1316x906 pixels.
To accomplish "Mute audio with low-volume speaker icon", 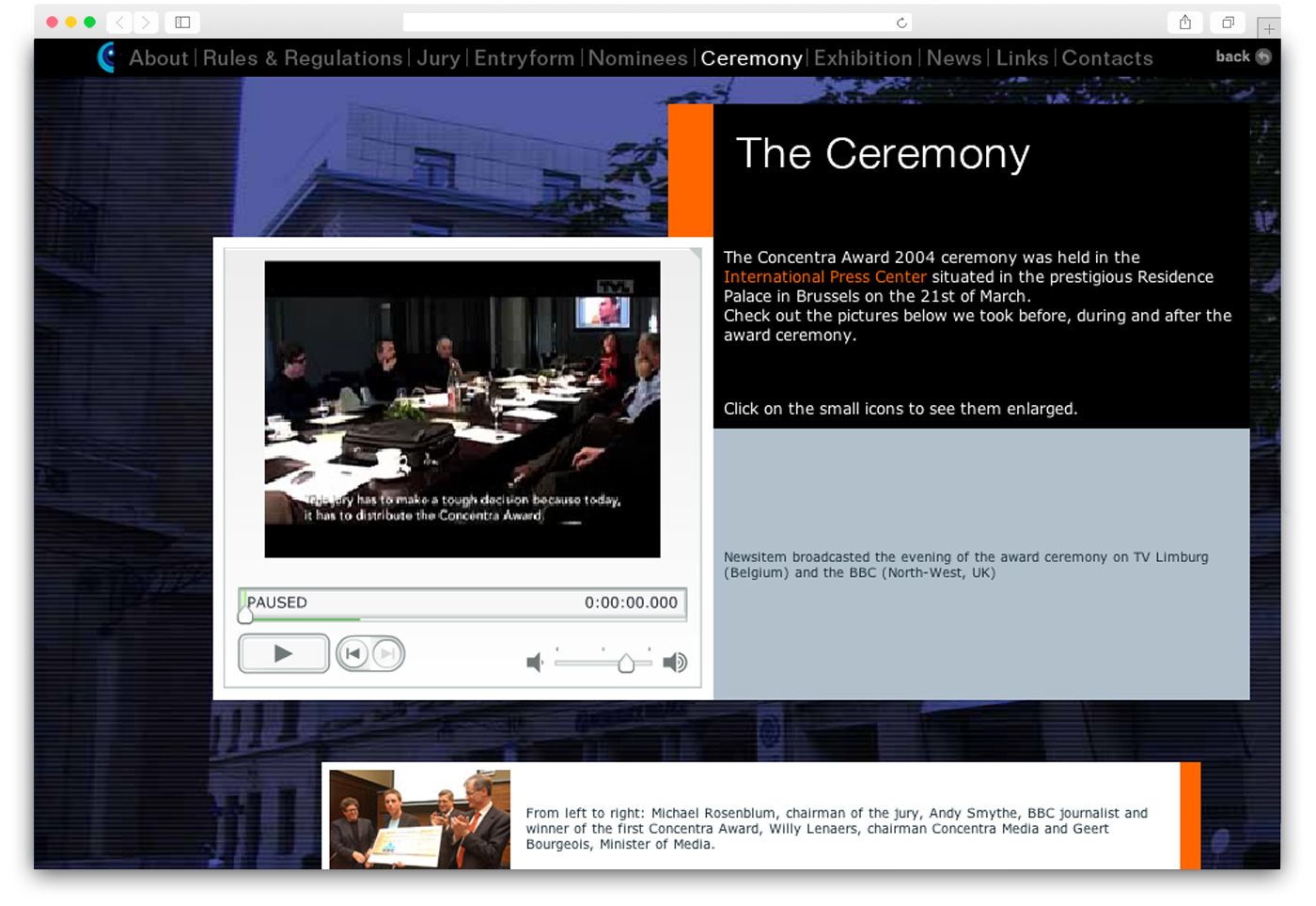I will [535, 663].
